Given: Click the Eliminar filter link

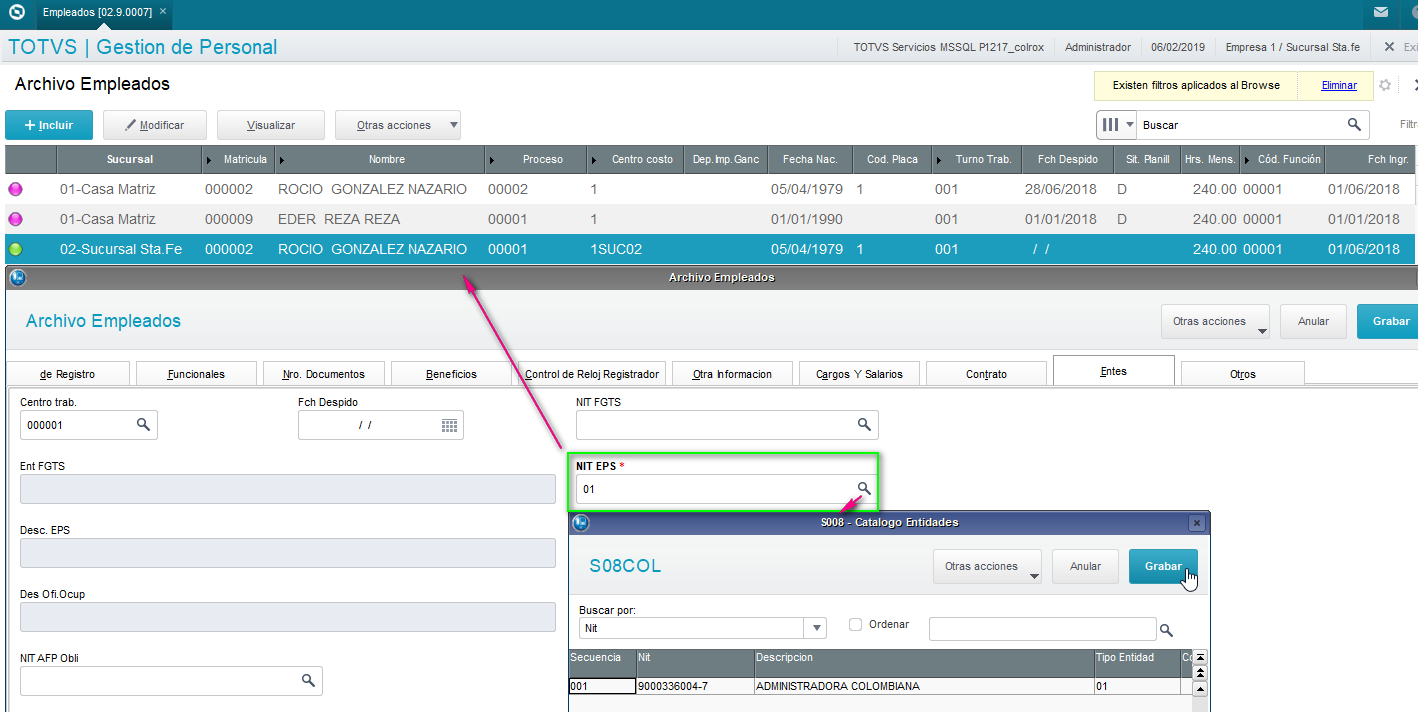Looking at the screenshot, I should (x=1339, y=85).
